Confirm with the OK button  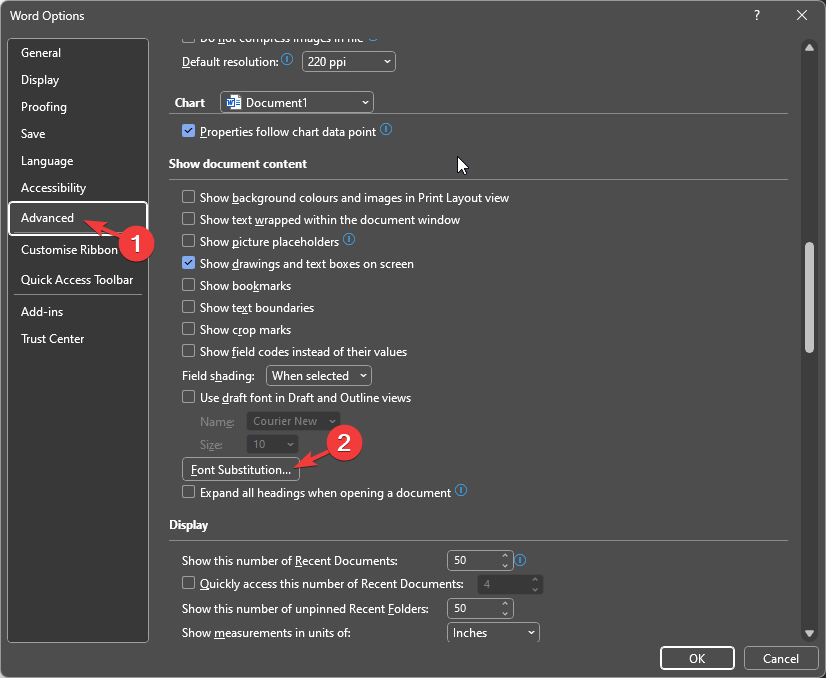point(697,659)
